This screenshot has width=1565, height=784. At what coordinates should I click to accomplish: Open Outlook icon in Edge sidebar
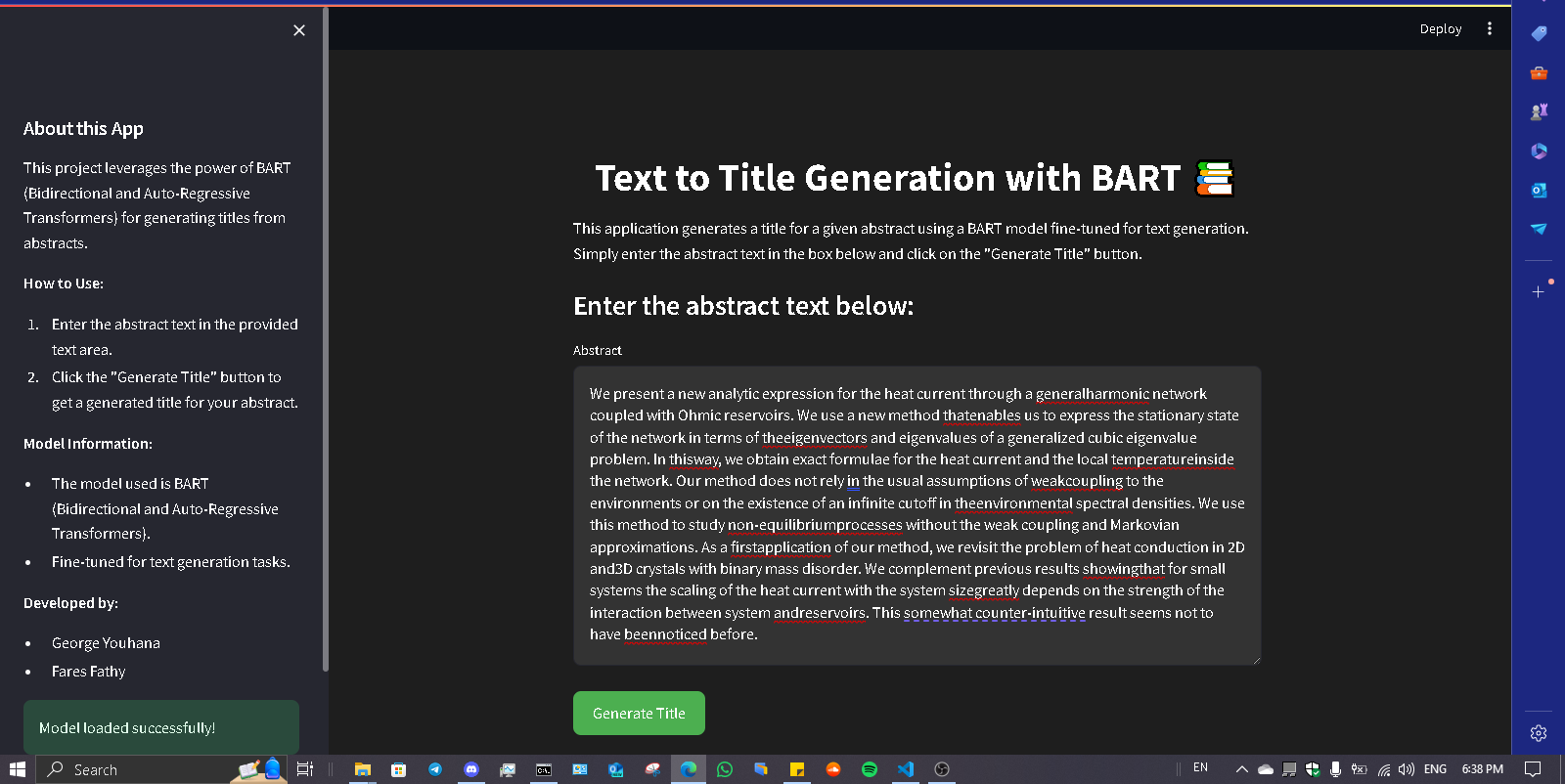coord(1539,190)
